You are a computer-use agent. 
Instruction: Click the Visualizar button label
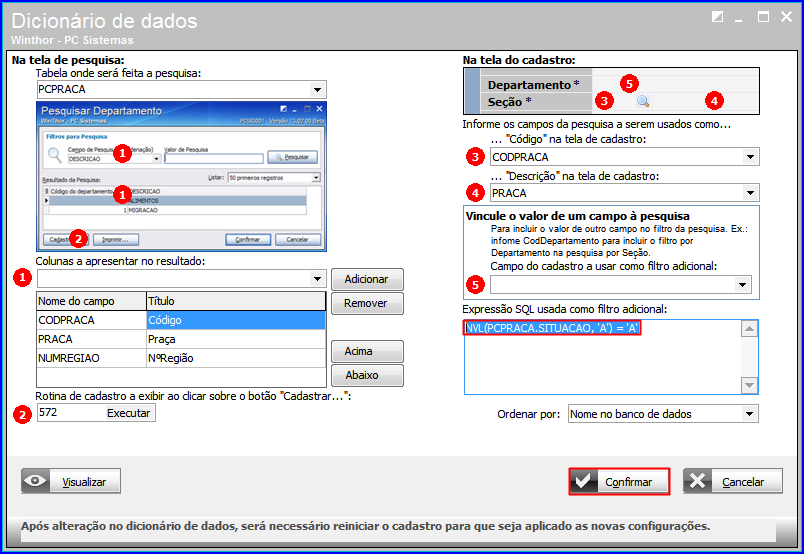[84, 482]
